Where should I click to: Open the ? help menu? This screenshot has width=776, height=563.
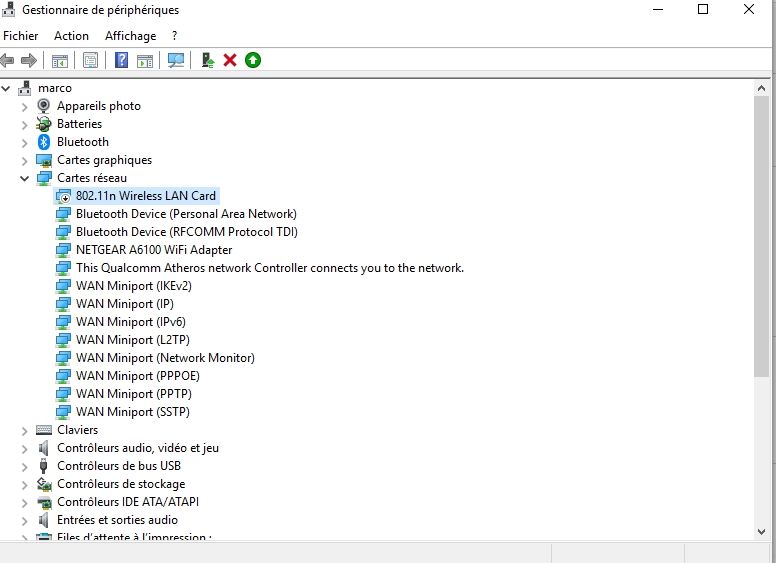click(x=174, y=36)
